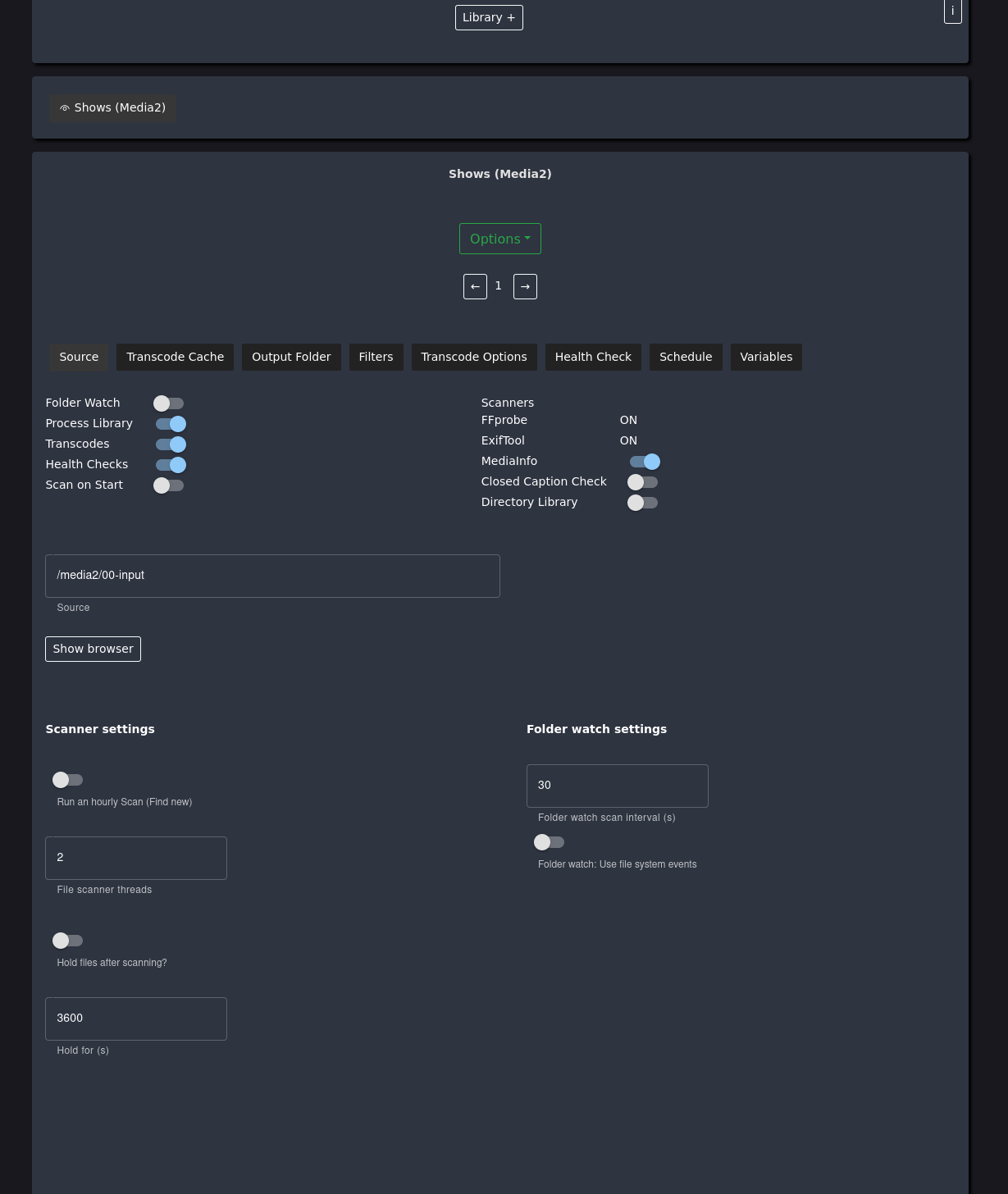Switch to the Health Check tab
The height and width of the screenshot is (1194, 1008).
click(x=593, y=357)
